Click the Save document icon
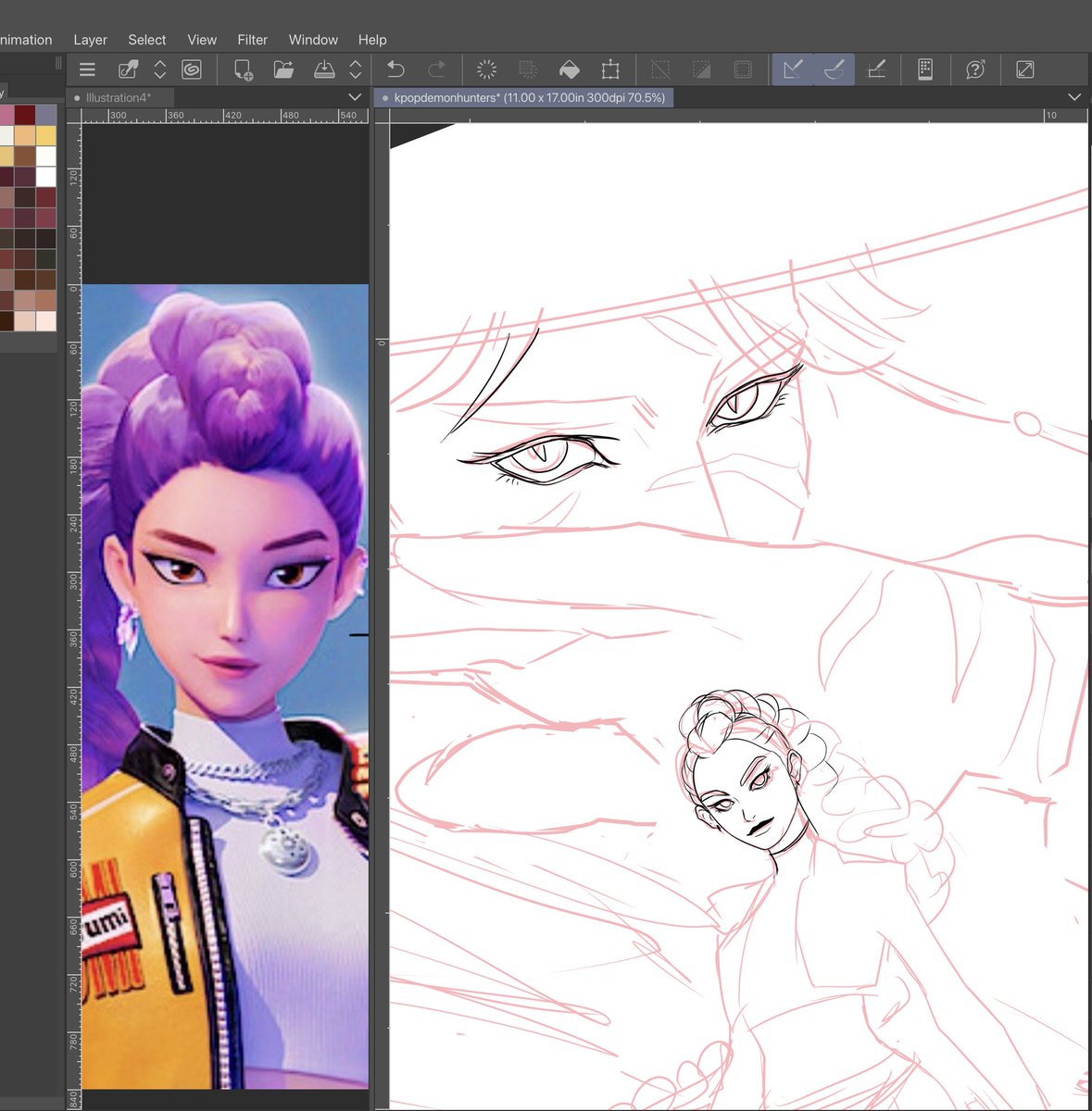1092x1111 pixels. click(324, 69)
